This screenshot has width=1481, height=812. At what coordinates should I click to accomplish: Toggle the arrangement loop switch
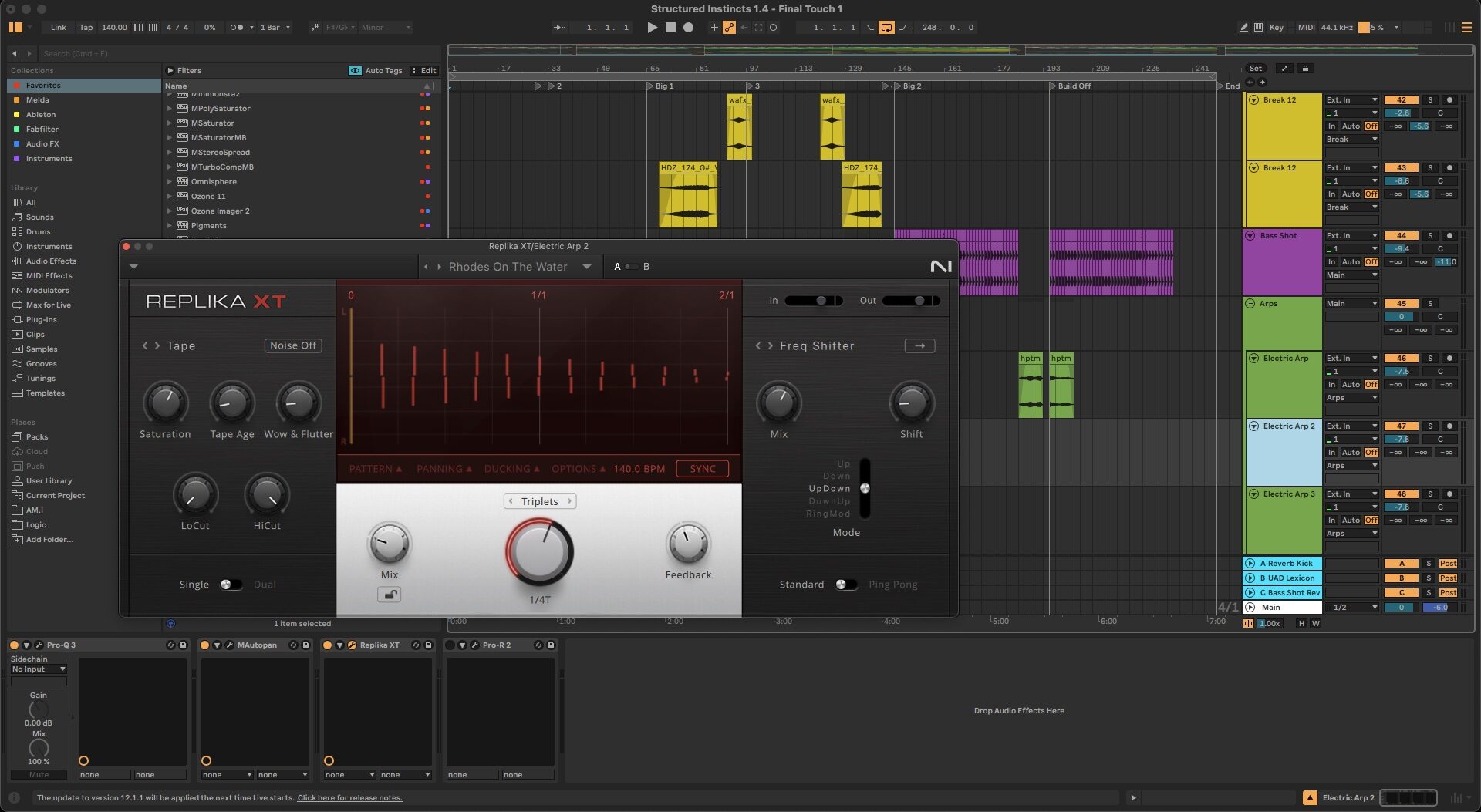coord(887,27)
